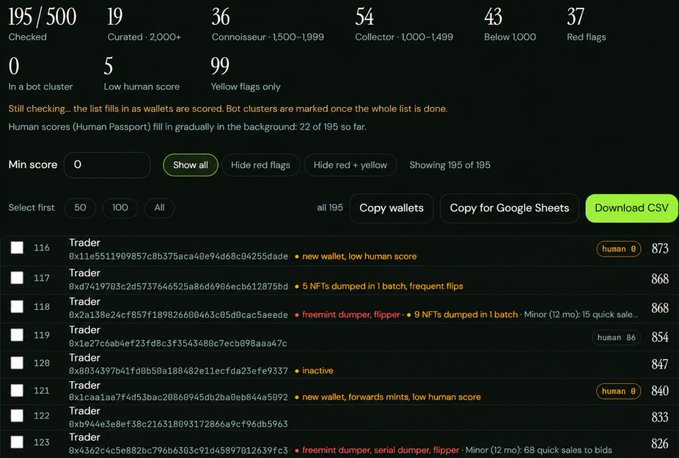679x458 pixels.
Task: Choose the Hide red + yellow filter
Action: tap(350, 165)
